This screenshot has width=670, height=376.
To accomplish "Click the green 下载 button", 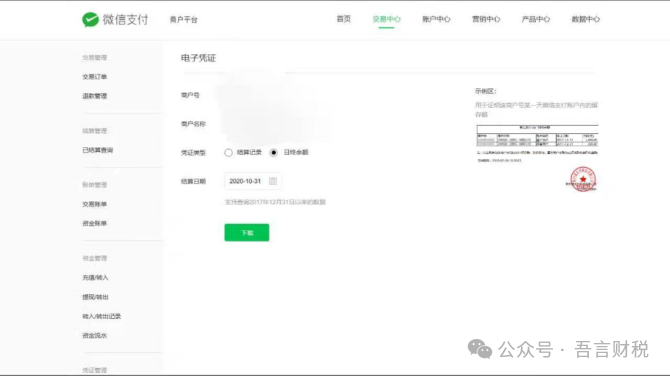I will pyautogui.click(x=247, y=232).
